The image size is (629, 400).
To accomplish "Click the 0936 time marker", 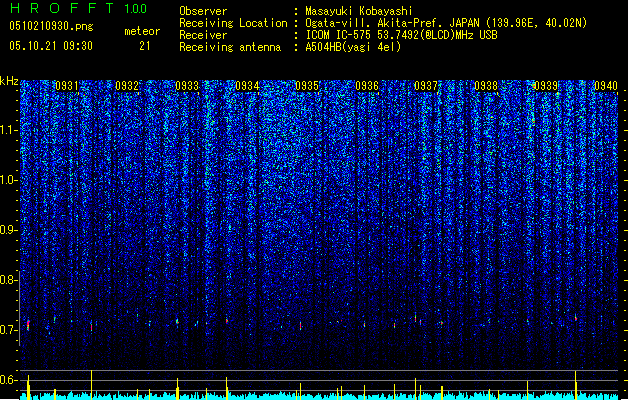I will click(367, 86).
